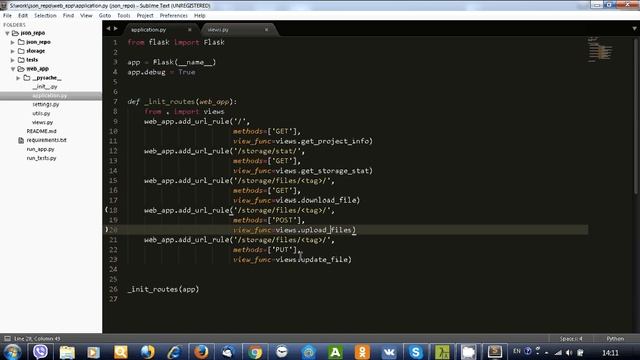Image resolution: width=640 pixels, height=360 pixels.
Task: Open the VK taskbar icon
Action: [389, 352]
